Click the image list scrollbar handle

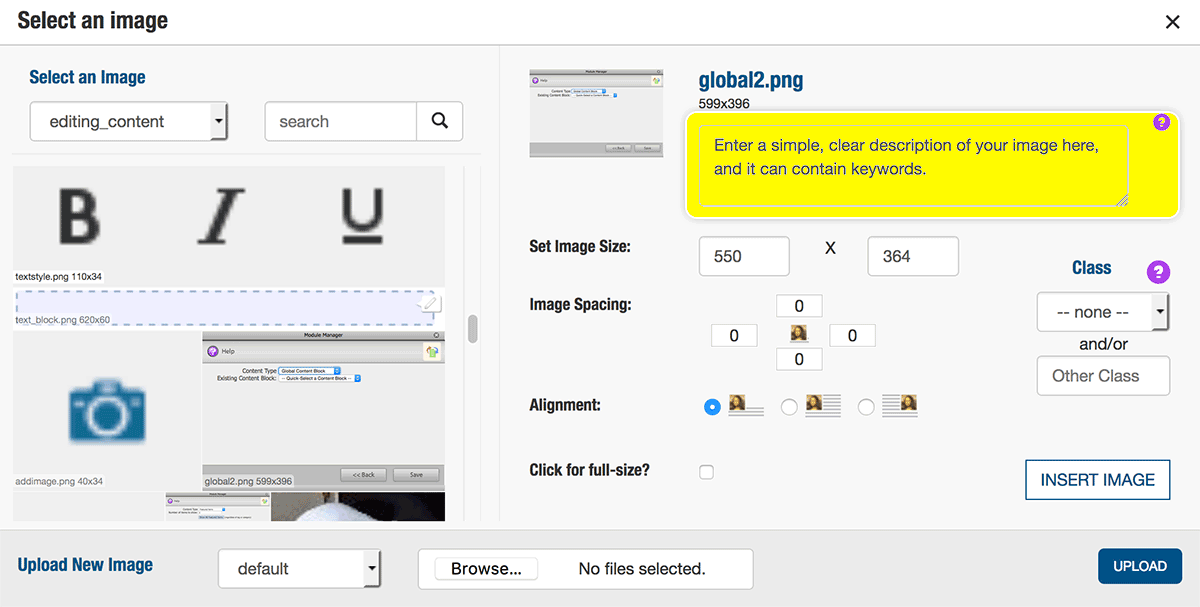coord(473,329)
